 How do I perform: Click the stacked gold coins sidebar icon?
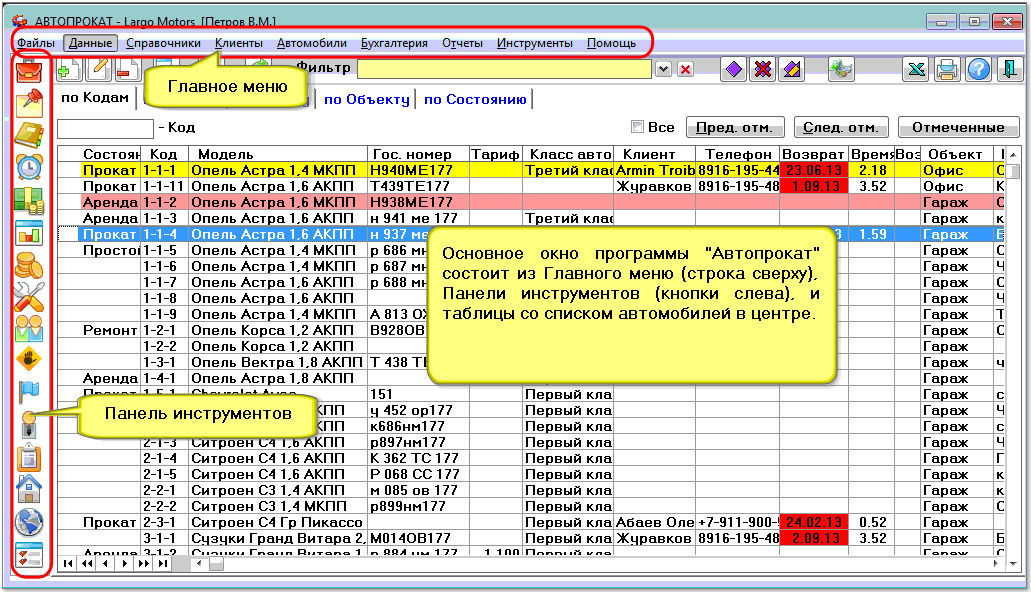click(x=30, y=265)
